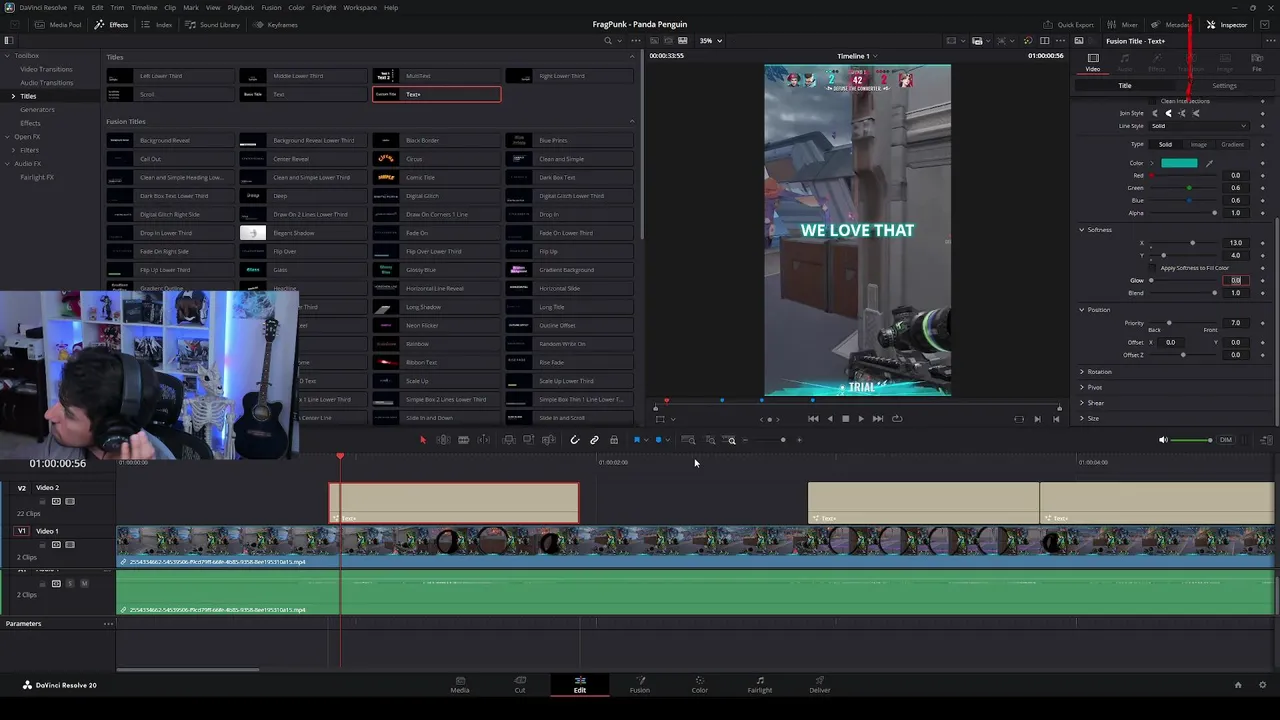Click the Custom Zoom magnifier icon

731,440
